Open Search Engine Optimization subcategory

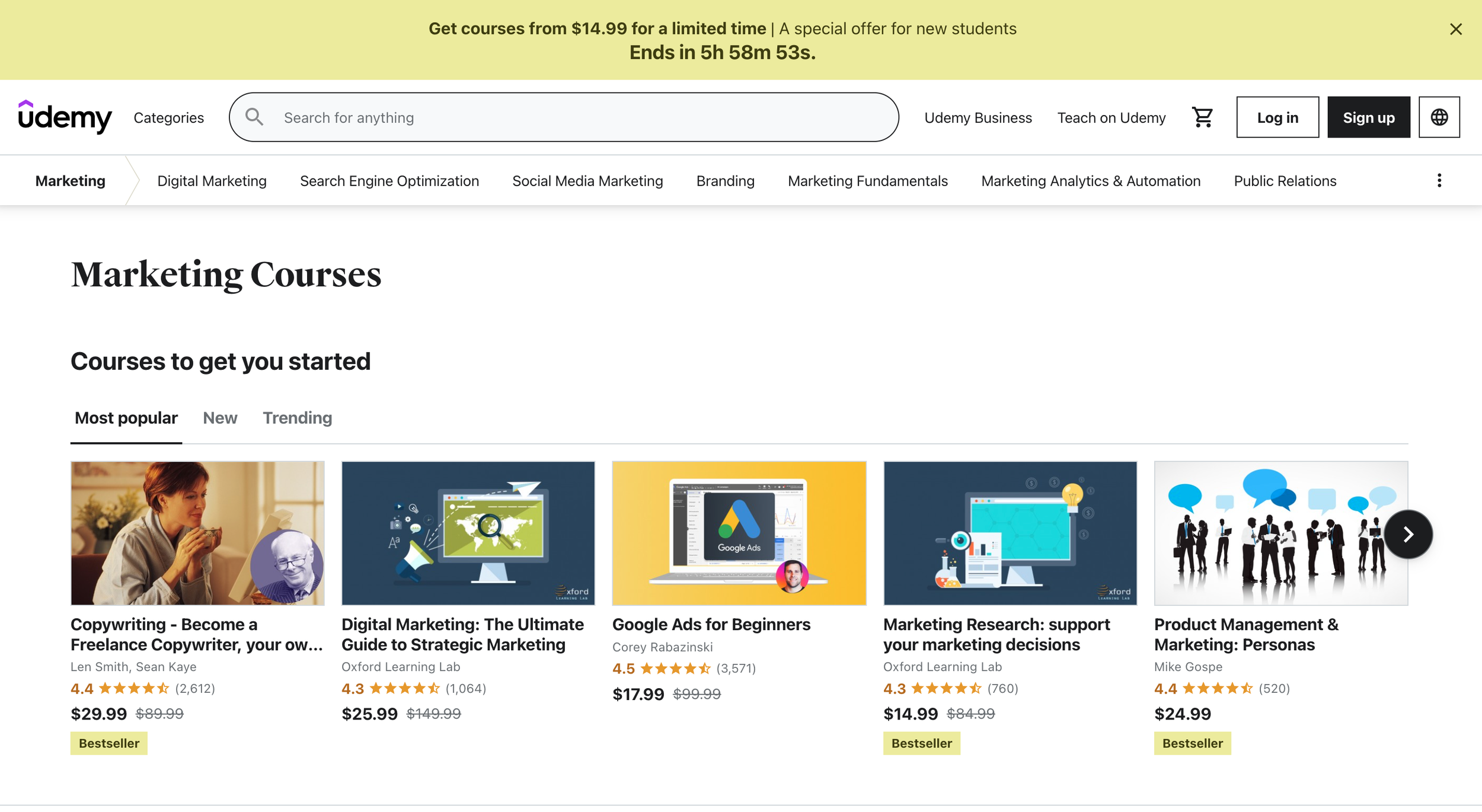(389, 181)
